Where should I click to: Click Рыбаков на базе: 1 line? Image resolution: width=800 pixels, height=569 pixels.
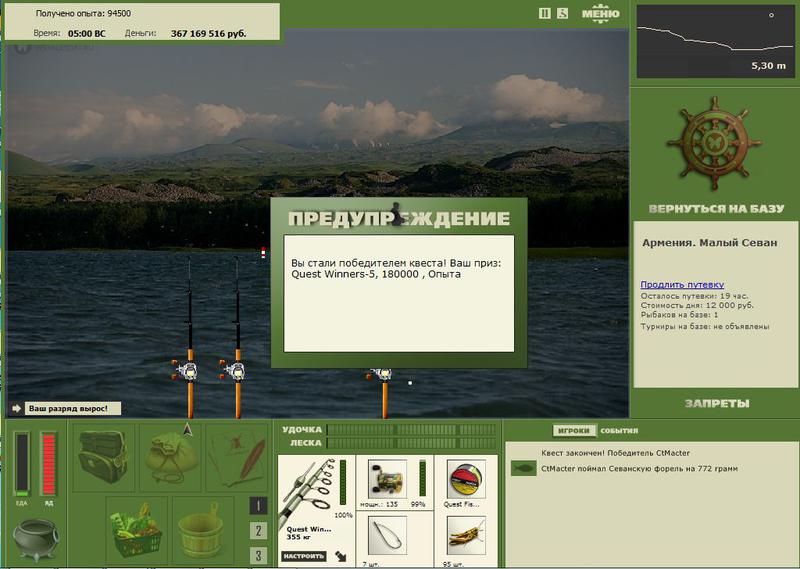[679, 315]
